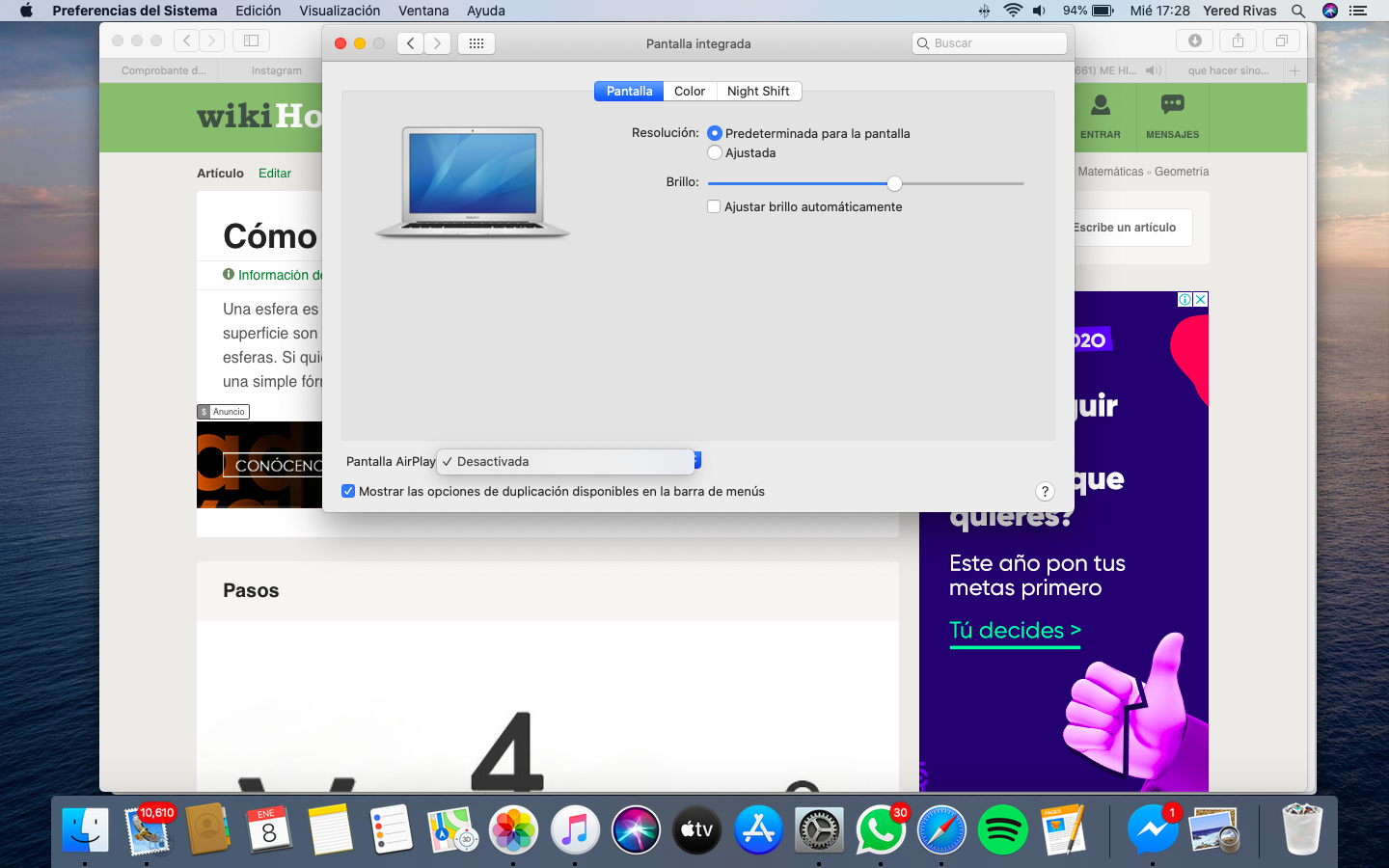1389x868 pixels.
Task: Open Reminders in the Dock
Action: (x=392, y=829)
